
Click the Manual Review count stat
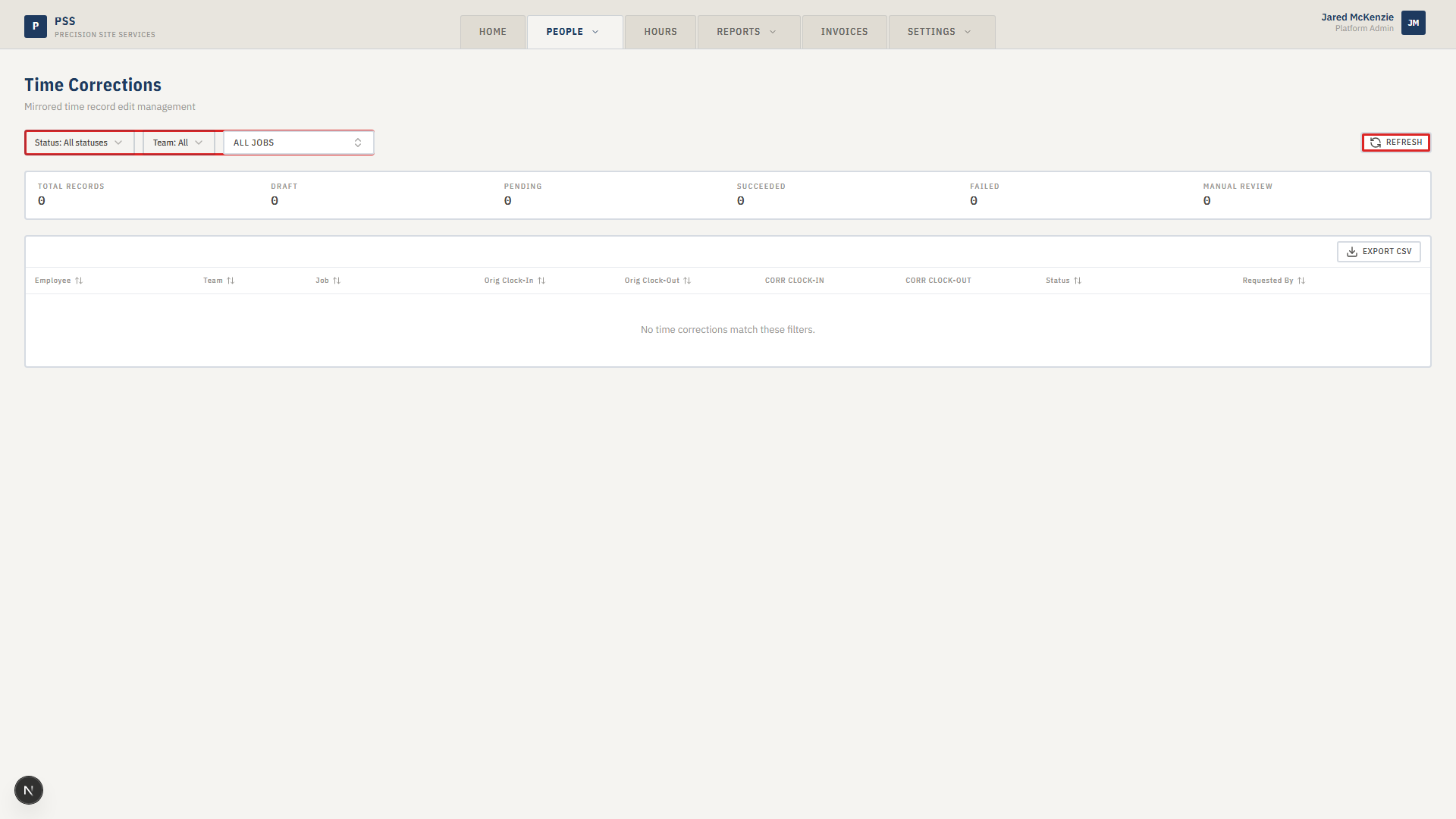coord(1238,194)
